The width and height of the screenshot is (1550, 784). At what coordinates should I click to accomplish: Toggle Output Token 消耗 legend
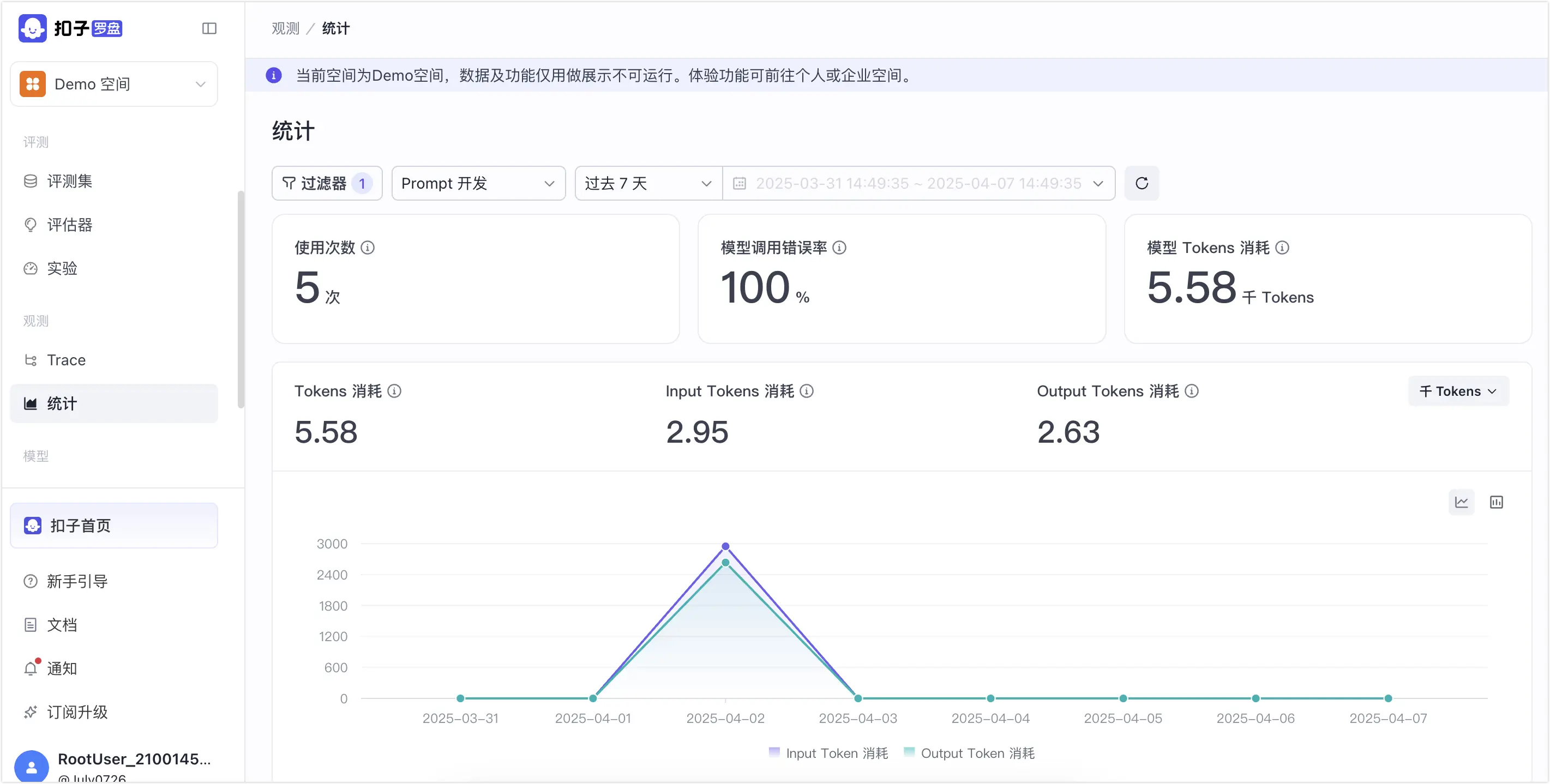pos(969,753)
